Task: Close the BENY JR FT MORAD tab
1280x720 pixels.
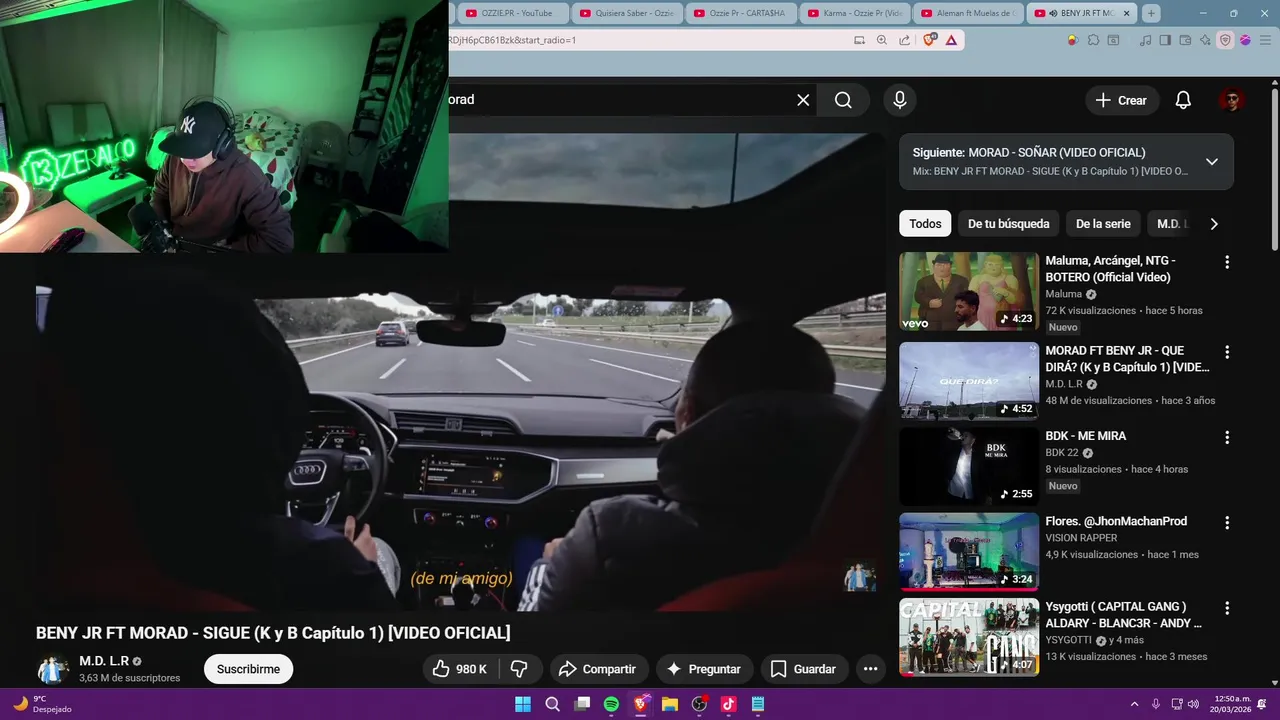Action: click(1127, 13)
